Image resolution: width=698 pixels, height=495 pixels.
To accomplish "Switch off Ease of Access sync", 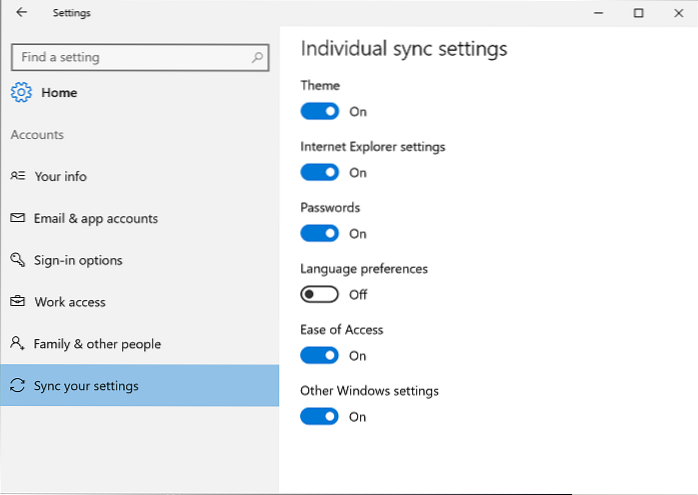I will coord(320,355).
